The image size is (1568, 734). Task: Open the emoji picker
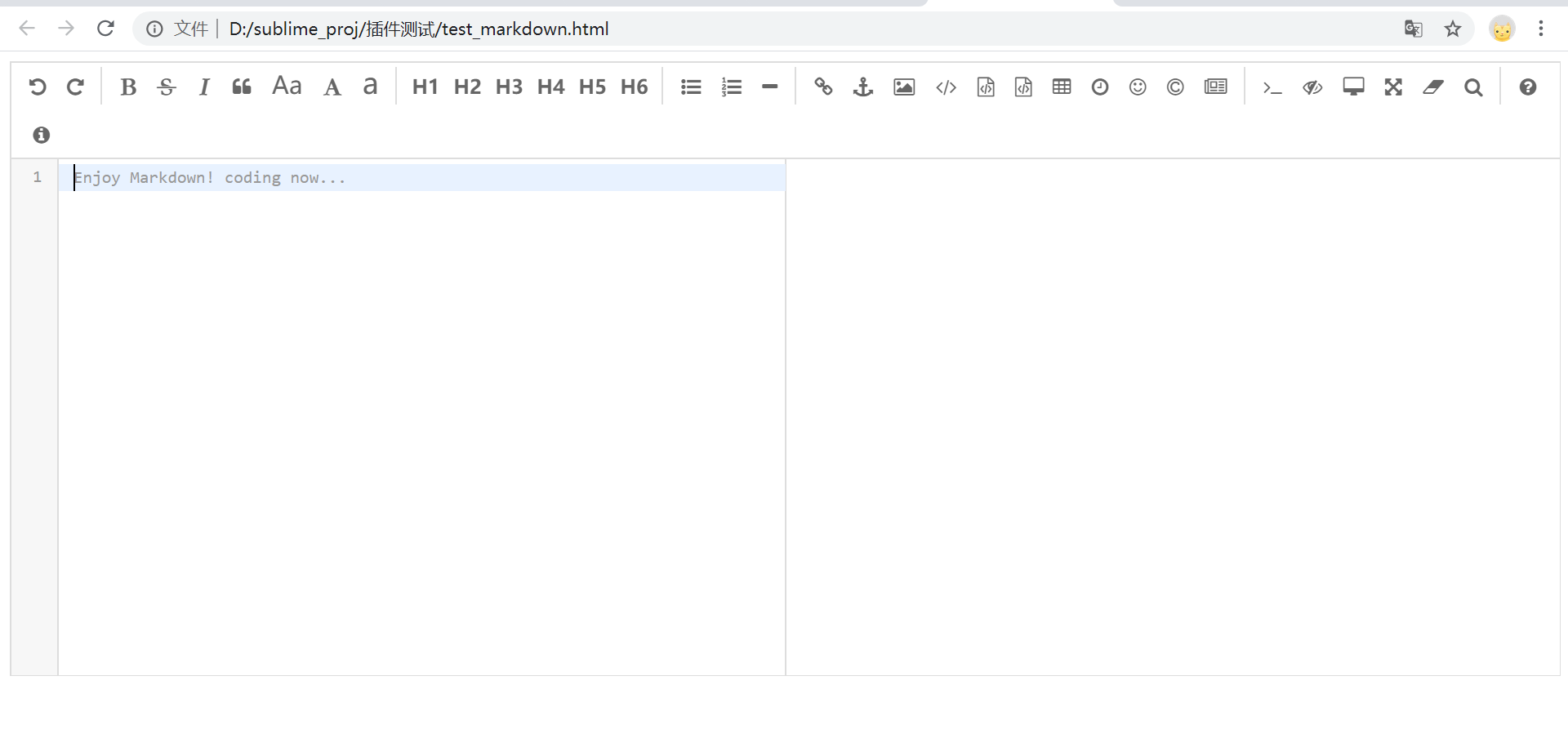coord(1138,87)
